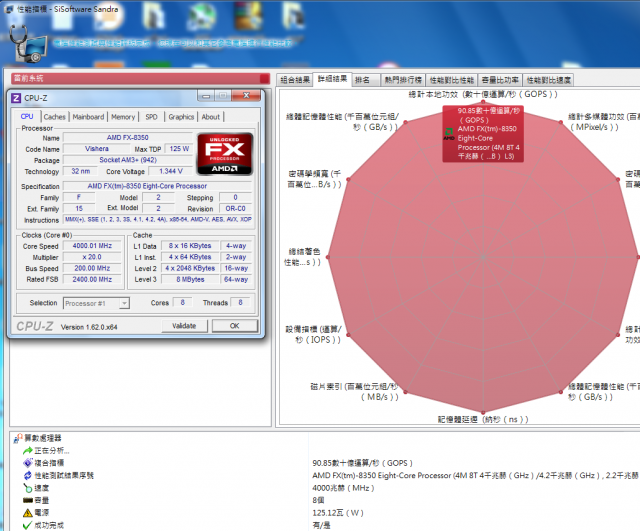Click the yellow warning icon beside 電源
640x531 pixels.
tap(27, 513)
